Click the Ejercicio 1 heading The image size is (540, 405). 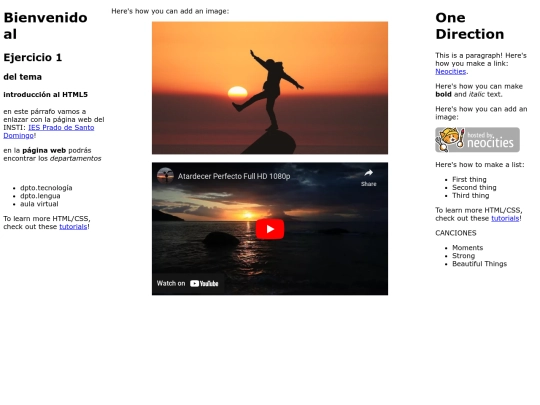pyautogui.click(x=33, y=57)
